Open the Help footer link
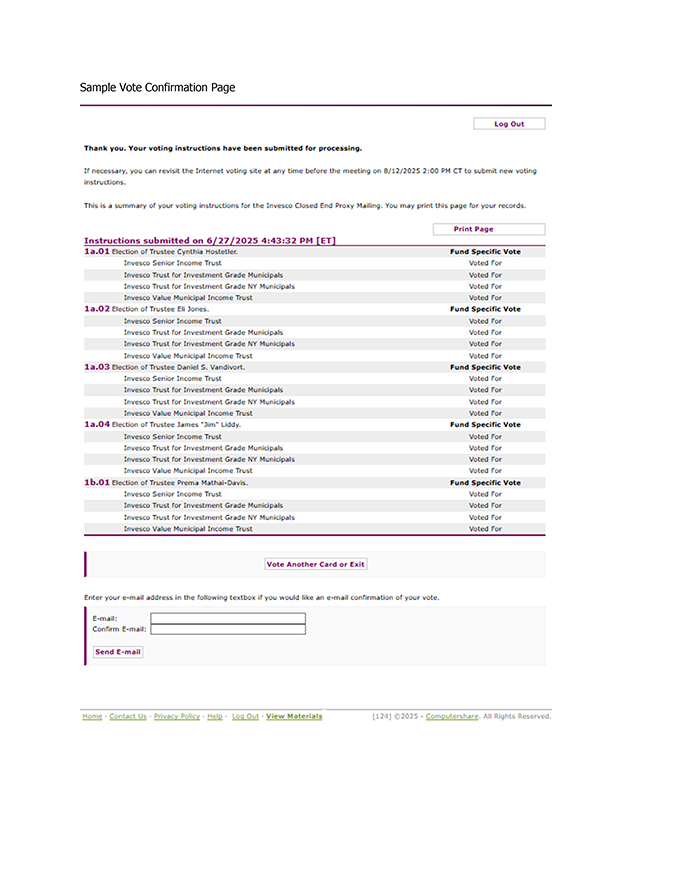Image resolution: width=680 pixels, height=880 pixels. click(x=215, y=716)
